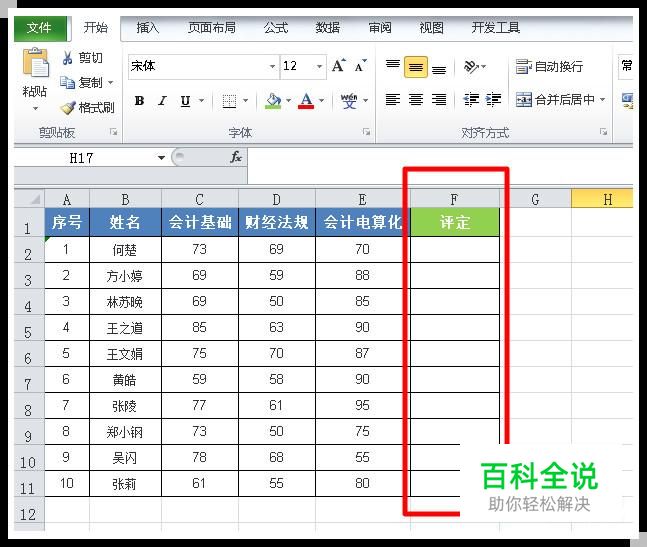Activate the Format Painter 格式刷
The height and width of the screenshot is (547, 647).
click(87, 108)
